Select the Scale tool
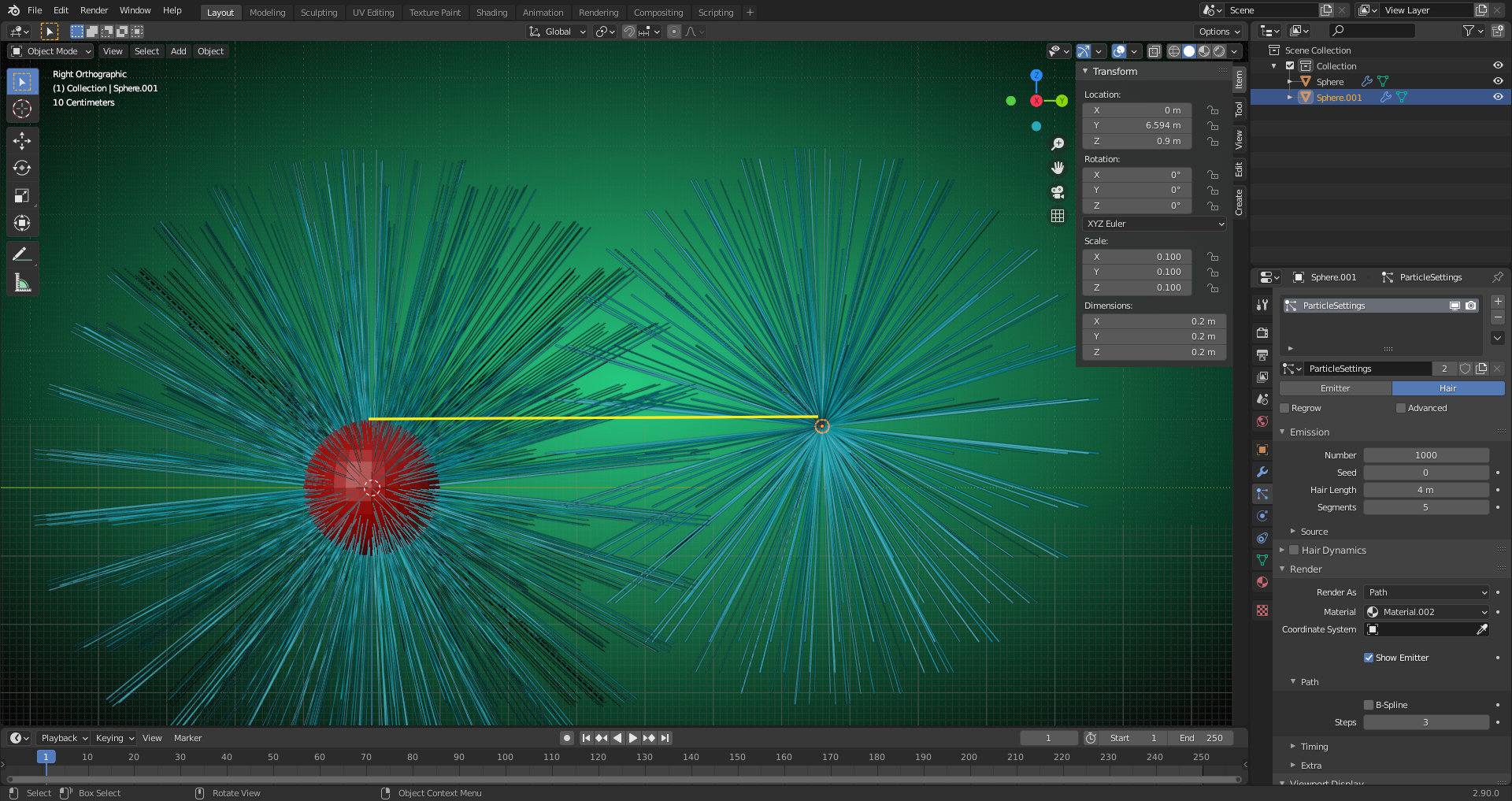The width and height of the screenshot is (1512, 801). [x=22, y=195]
